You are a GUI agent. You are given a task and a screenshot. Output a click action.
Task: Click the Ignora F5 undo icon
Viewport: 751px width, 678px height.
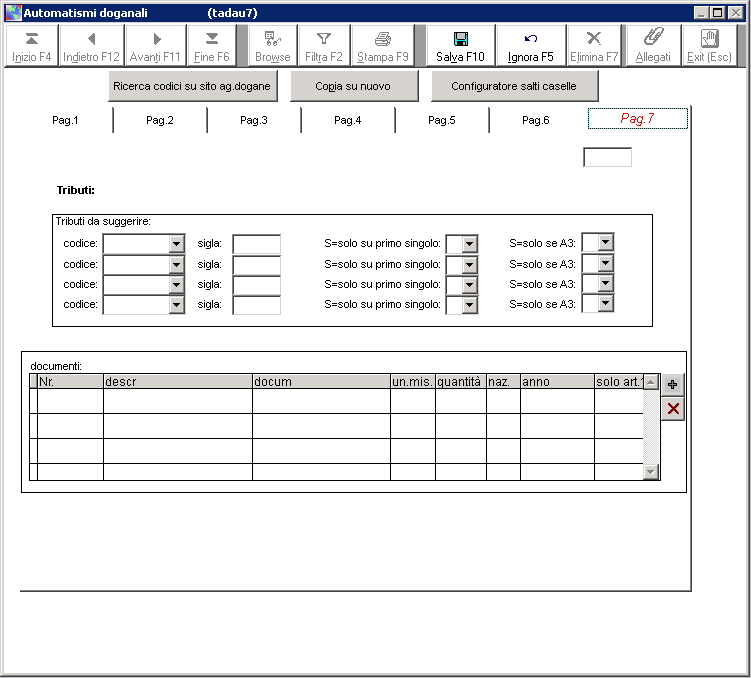pos(530,39)
